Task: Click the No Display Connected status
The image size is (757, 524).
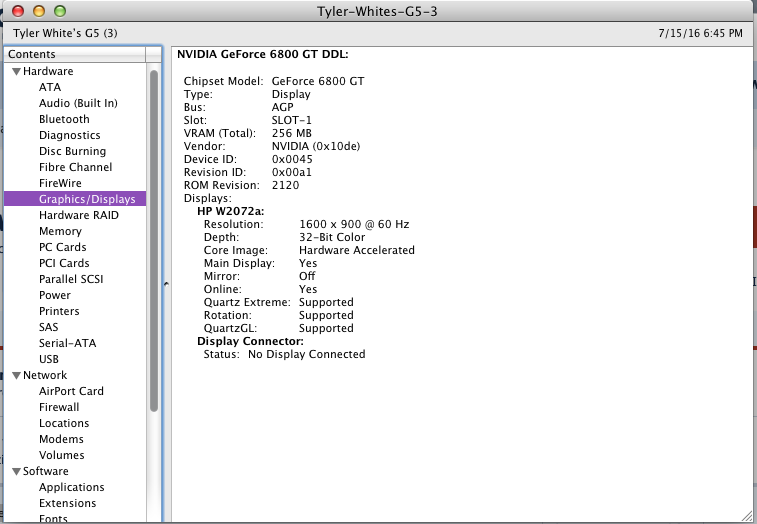Action: [307, 354]
